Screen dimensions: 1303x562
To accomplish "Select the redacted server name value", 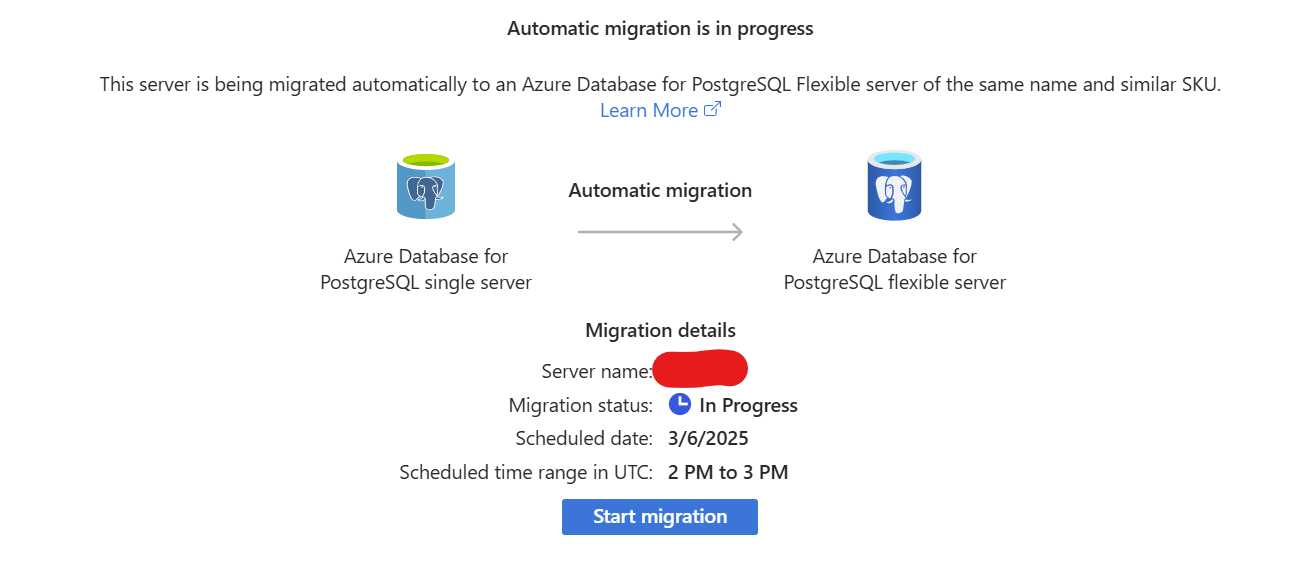I will [x=700, y=369].
